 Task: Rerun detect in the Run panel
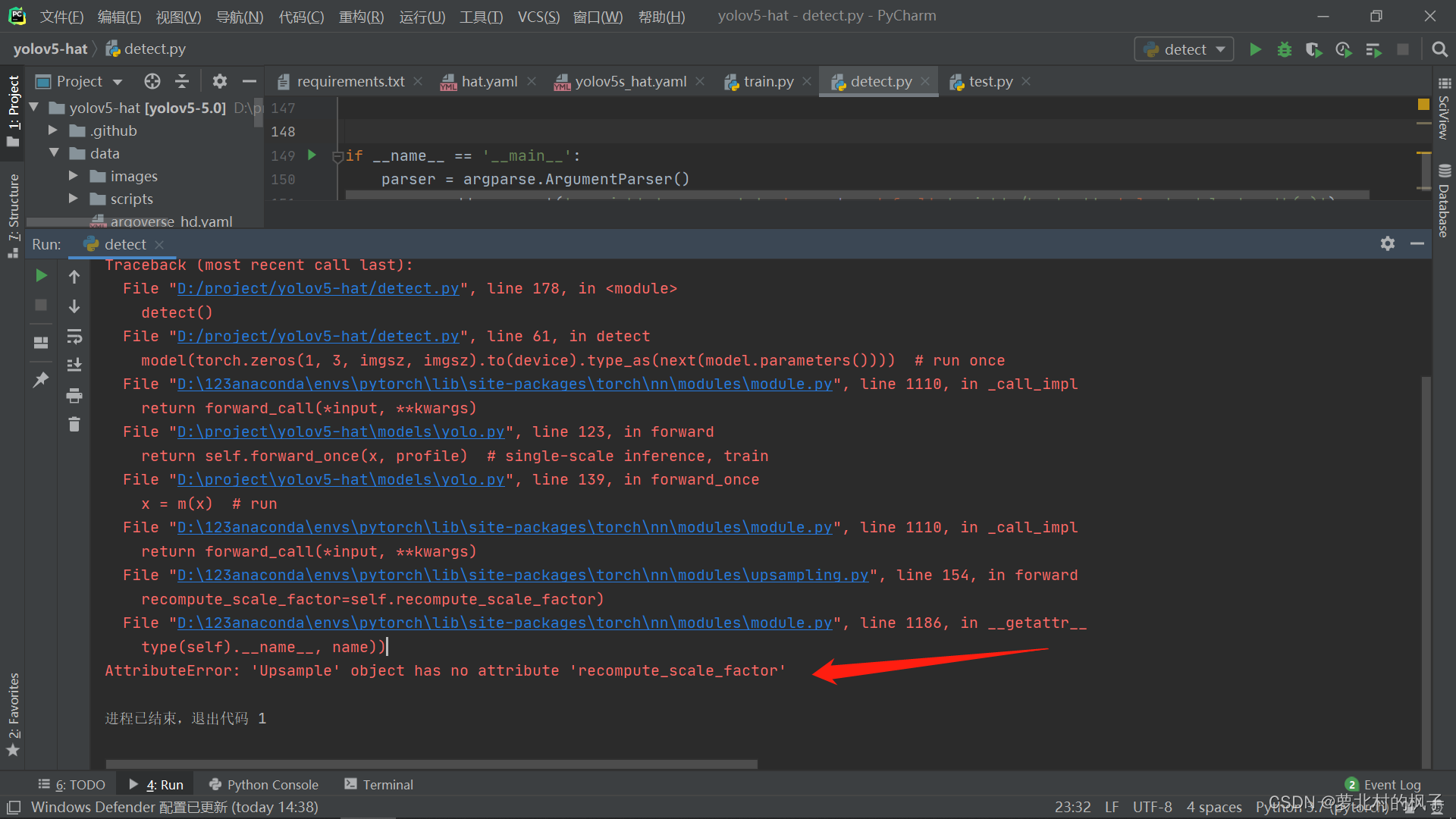pos(42,275)
